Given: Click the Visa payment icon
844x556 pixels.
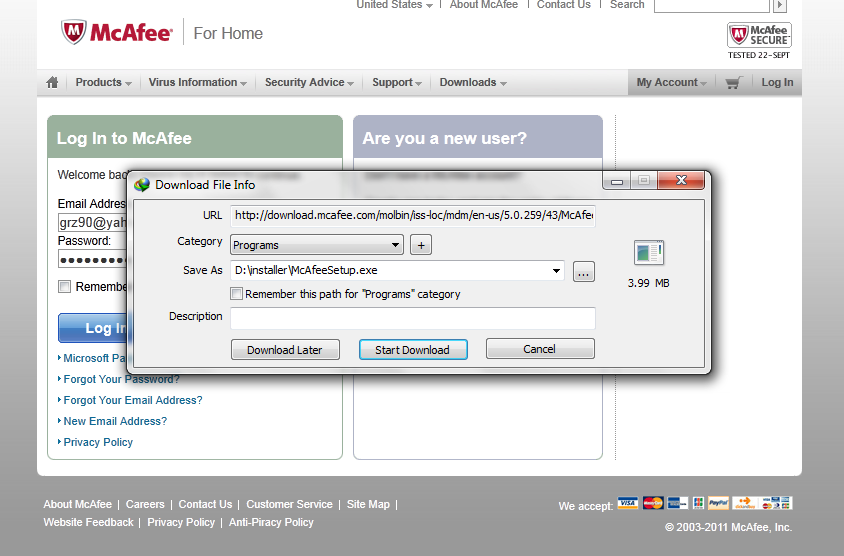Looking at the screenshot, I should 628,503.
